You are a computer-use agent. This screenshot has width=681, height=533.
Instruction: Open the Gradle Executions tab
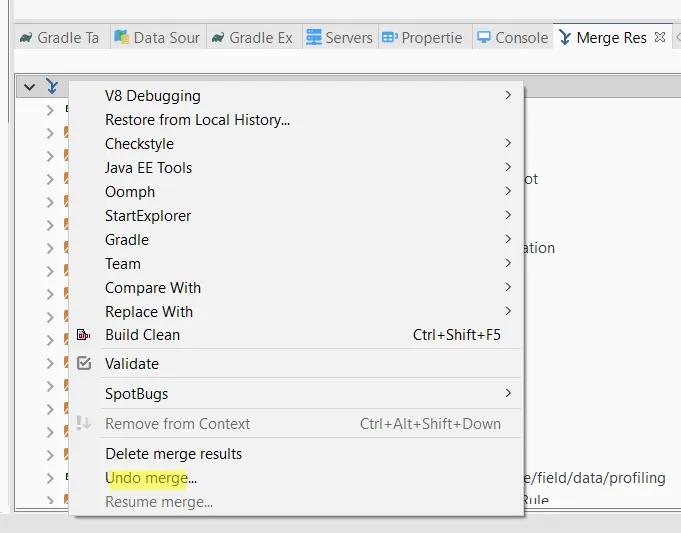pyautogui.click(x=253, y=38)
